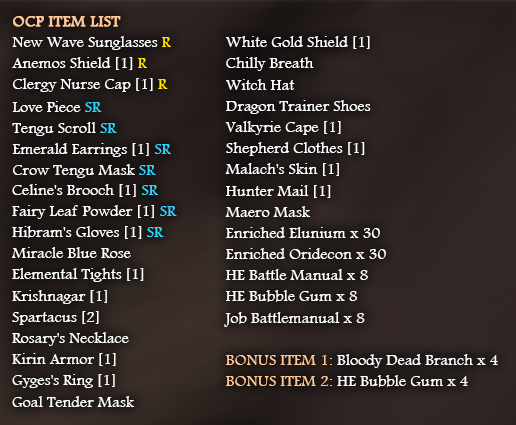Image resolution: width=516 pixels, height=425 pixels.
Task: Click HE Battle Manual x 8
Action: click(x=297, y=275)
